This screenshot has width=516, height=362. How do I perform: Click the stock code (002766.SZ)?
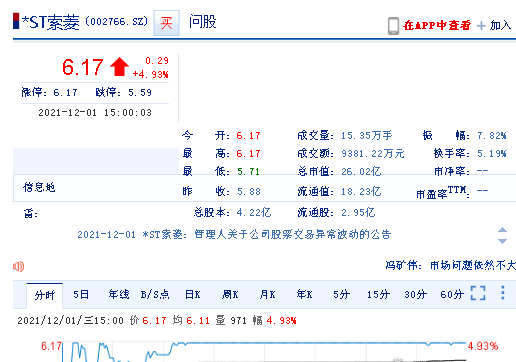tap(116, 22)
